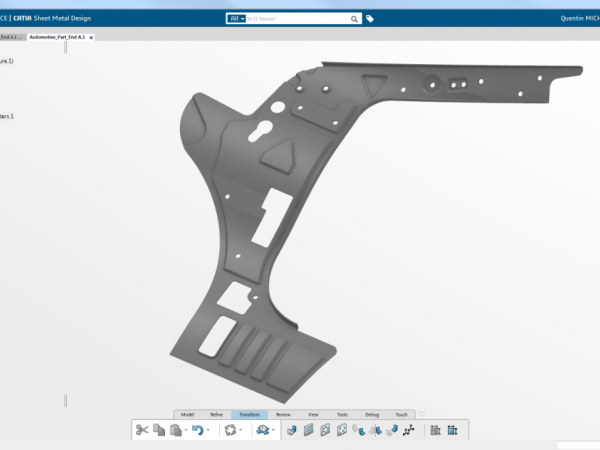Close the Automotive_Part_End A.1 tab
The image size is (600, 450).
(x=91, y=38)
